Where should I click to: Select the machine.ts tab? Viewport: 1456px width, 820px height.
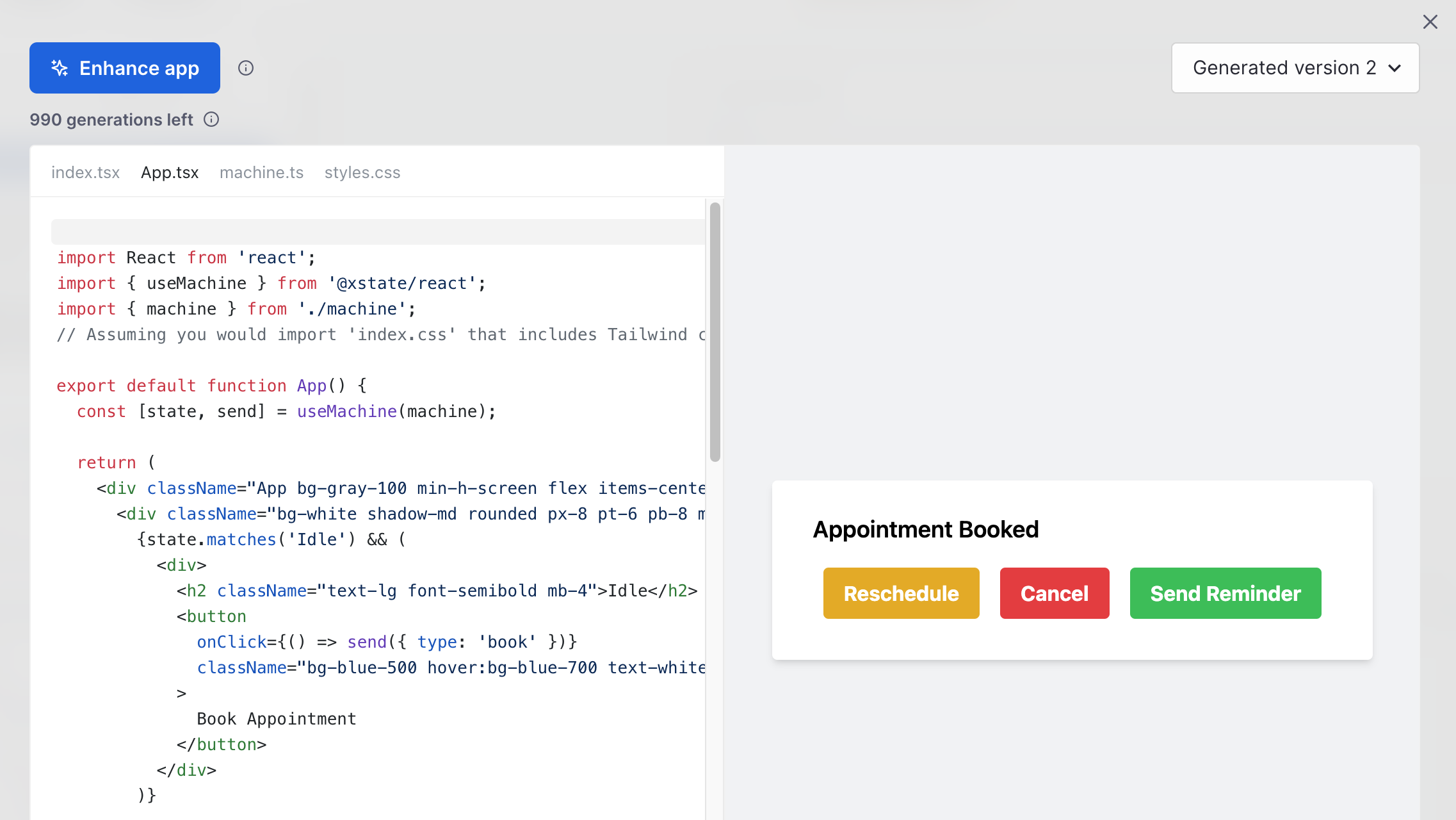[x=260, y=173]
